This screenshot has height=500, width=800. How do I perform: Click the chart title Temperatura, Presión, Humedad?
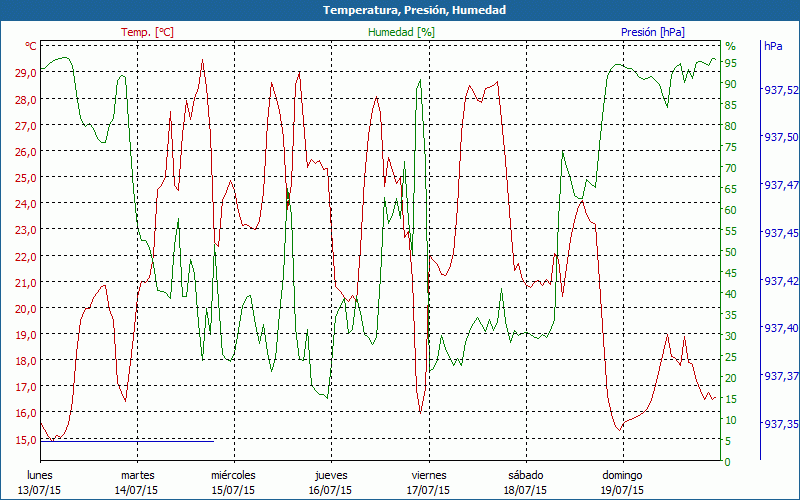click(x=400, y=10)
